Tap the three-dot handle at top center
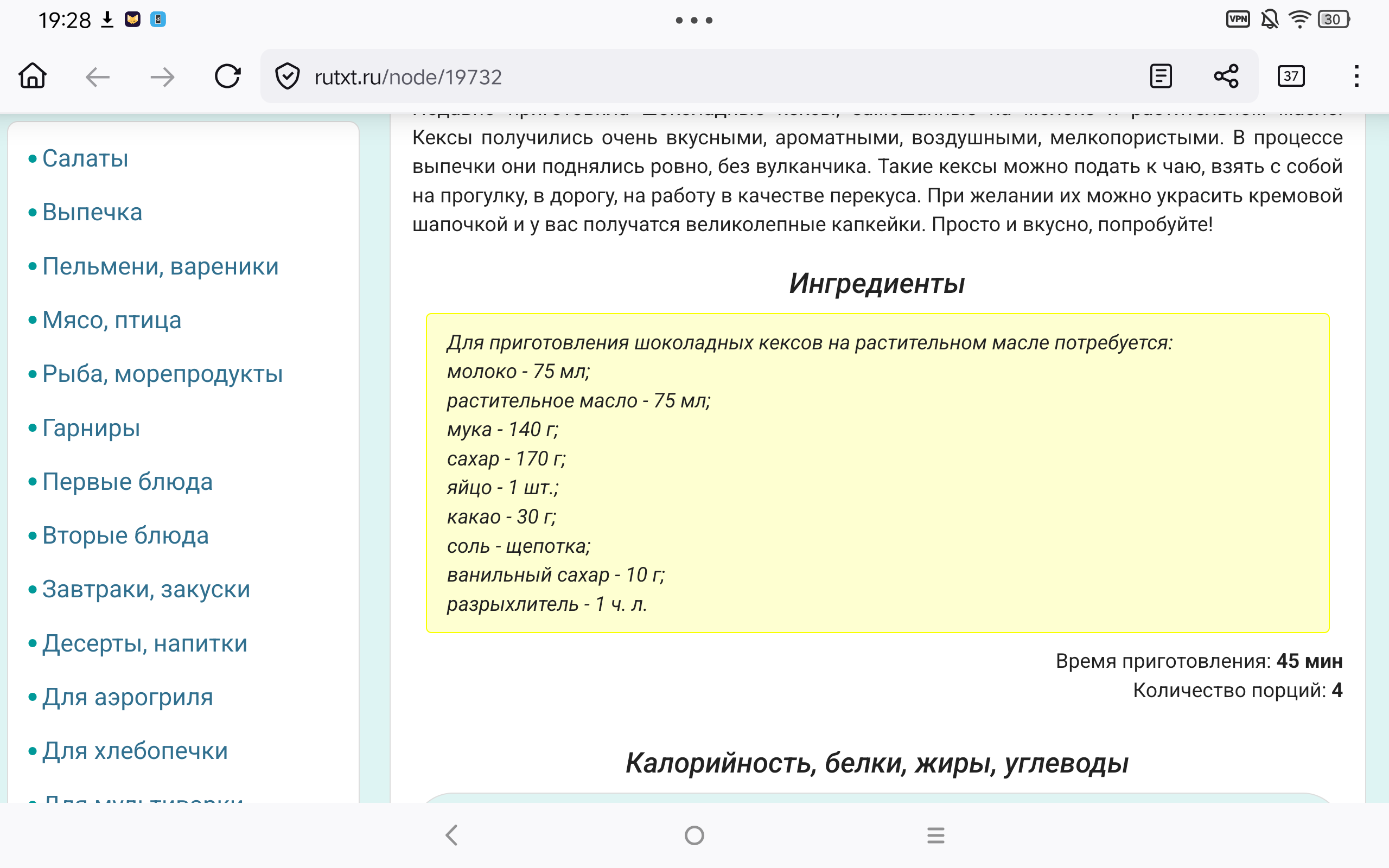The width and height of the screenshot is (1389, 868). pos(694,20)
